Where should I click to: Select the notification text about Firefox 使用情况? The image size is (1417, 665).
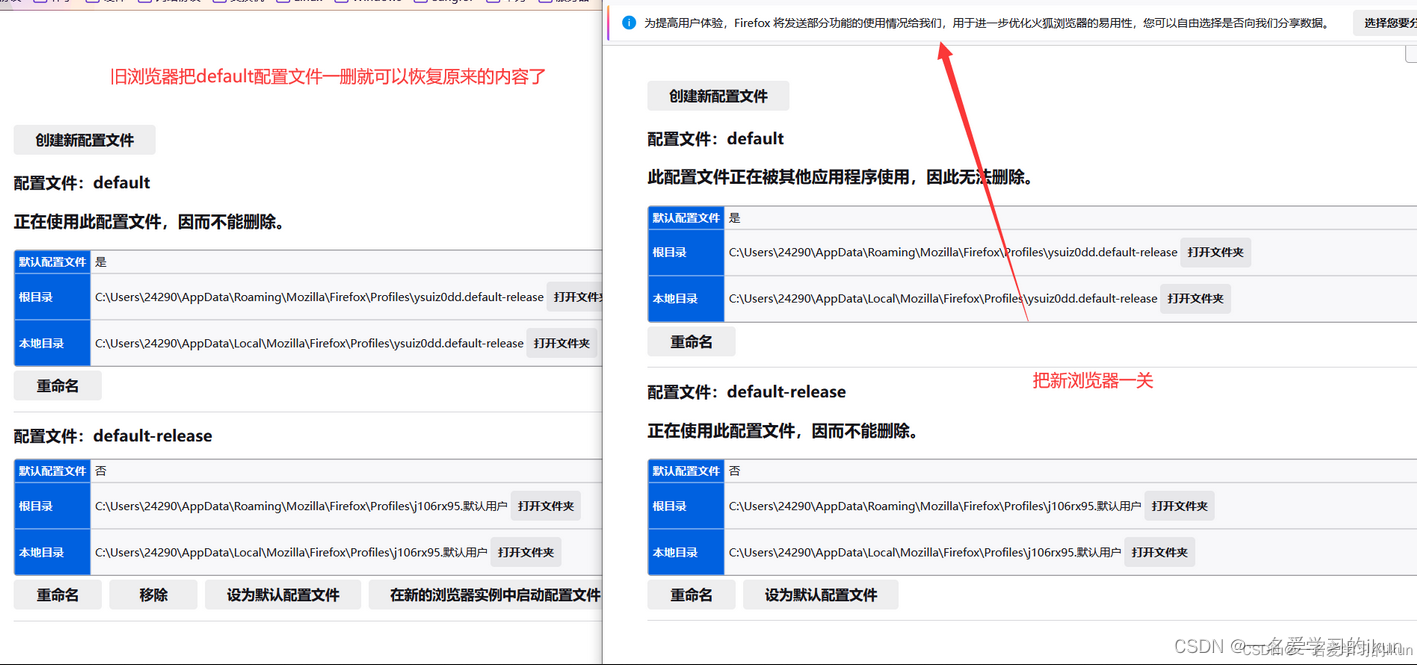coord(986,22)
